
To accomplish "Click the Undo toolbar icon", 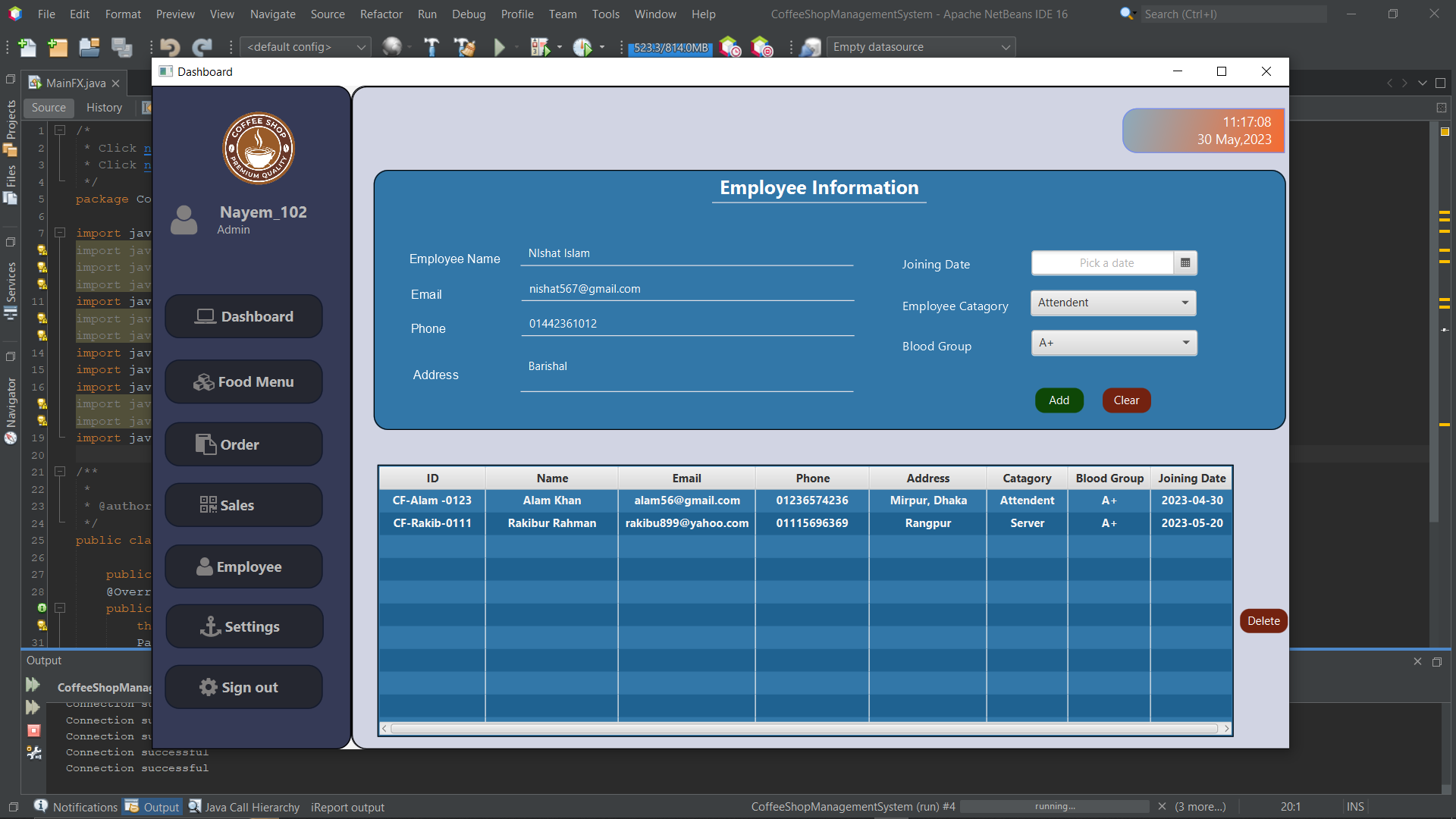I will (170, 47).
